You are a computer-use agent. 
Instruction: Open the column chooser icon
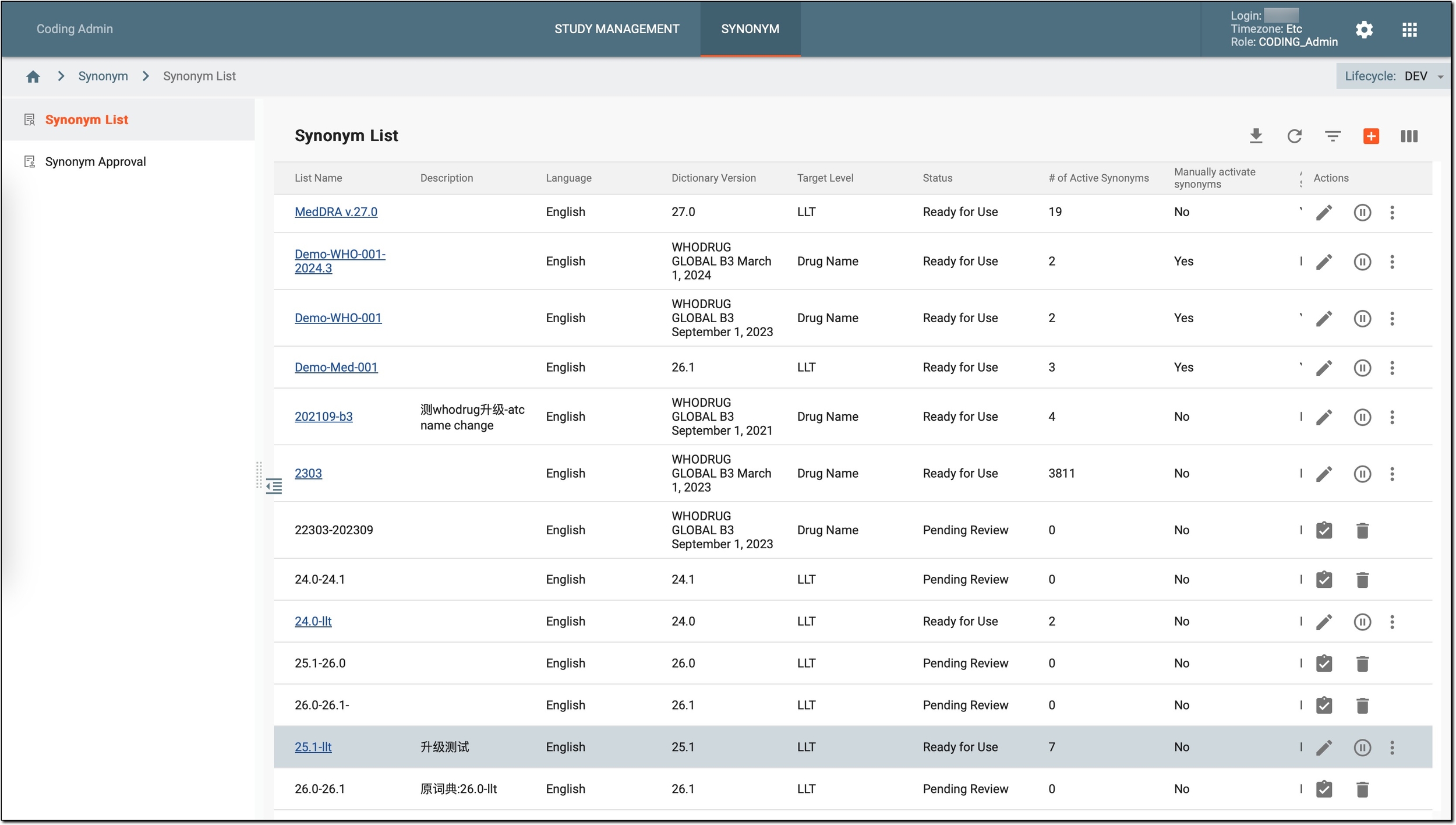[x=1409, y=136]
